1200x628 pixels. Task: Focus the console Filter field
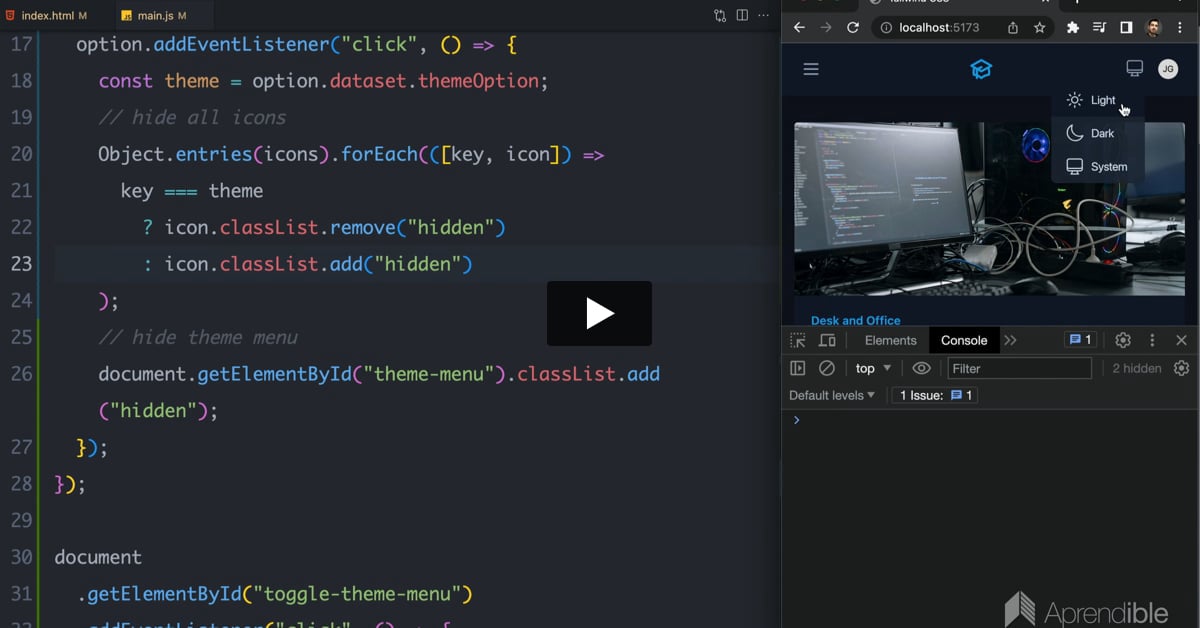pyautogui.click(x=1019, y=368)
